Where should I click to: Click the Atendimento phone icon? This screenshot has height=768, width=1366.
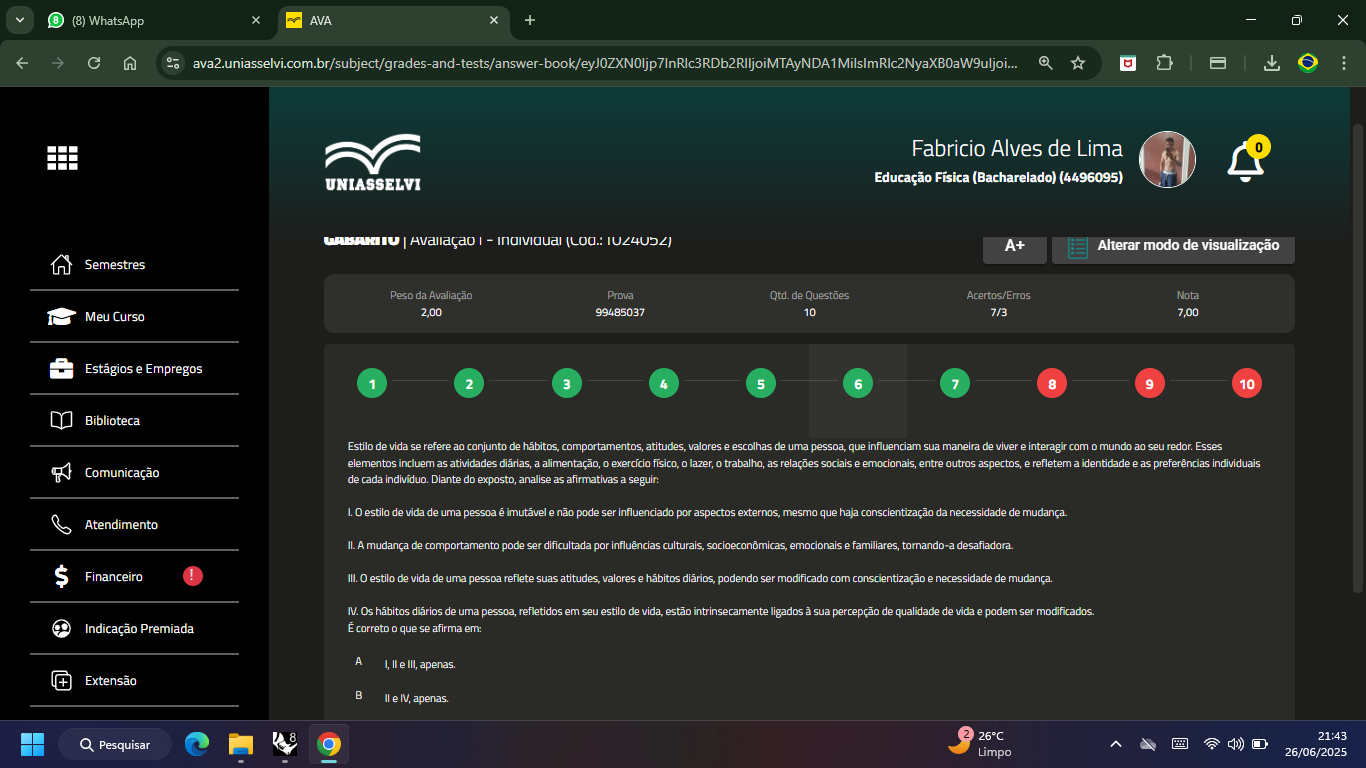click(x=62, y=525)
